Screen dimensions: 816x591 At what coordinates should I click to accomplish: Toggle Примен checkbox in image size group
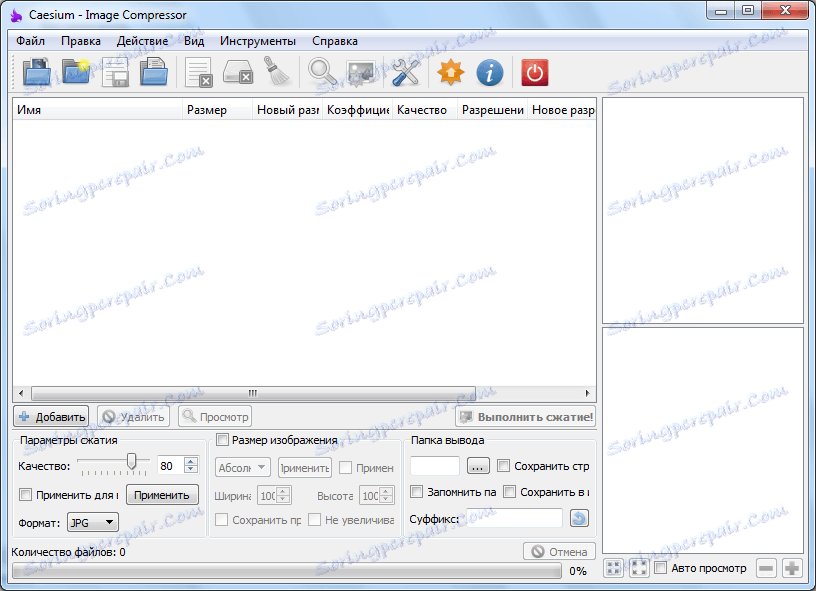point(345,468)
